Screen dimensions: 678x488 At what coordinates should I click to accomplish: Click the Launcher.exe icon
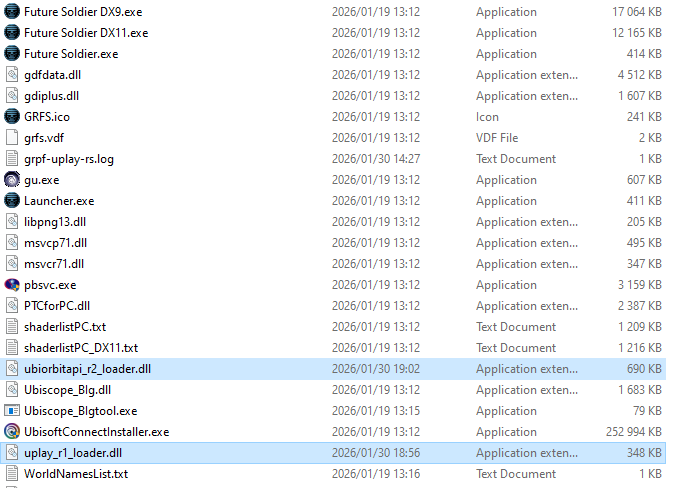[x=12, y=201]
